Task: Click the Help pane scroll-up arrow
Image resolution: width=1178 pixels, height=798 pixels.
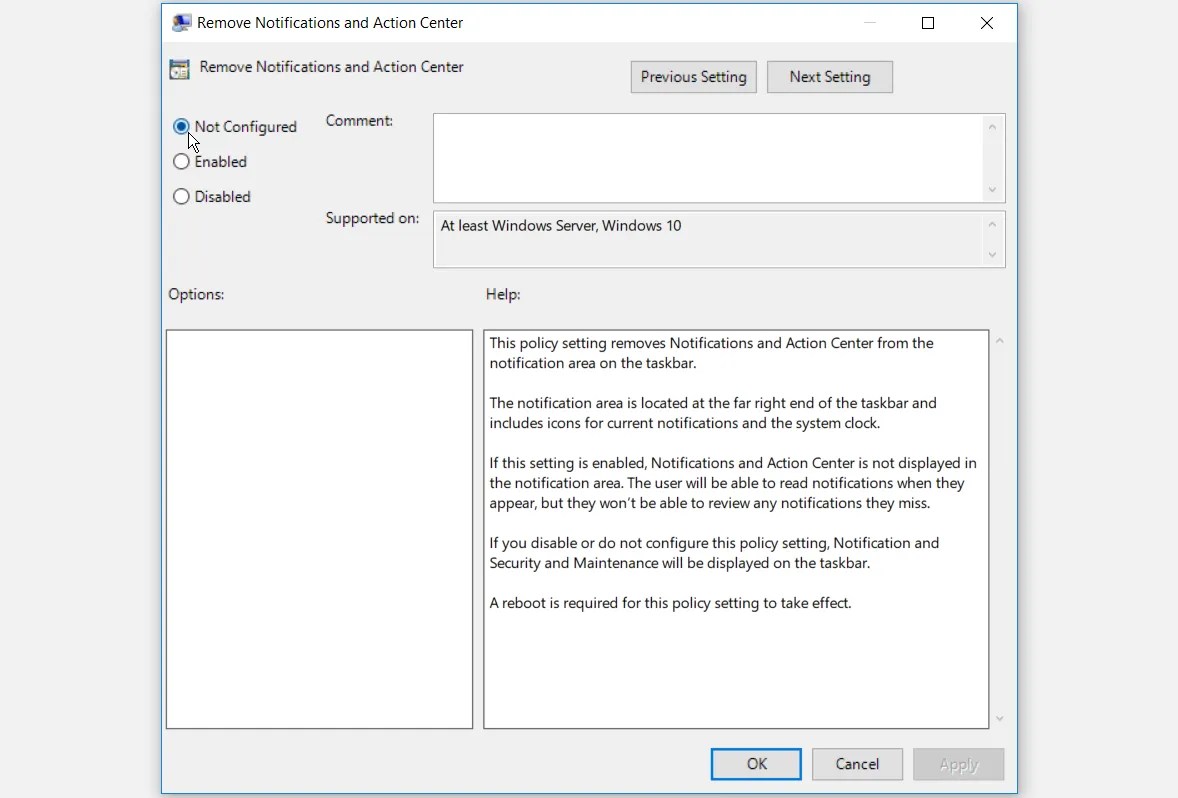Action: 999,340
